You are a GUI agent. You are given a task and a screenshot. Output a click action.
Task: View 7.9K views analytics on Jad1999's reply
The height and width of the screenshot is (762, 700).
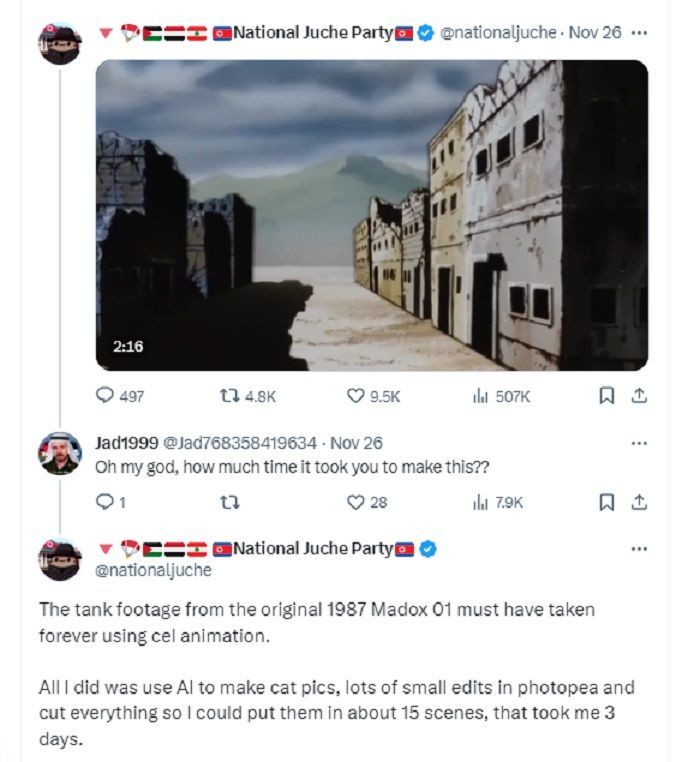498,502
